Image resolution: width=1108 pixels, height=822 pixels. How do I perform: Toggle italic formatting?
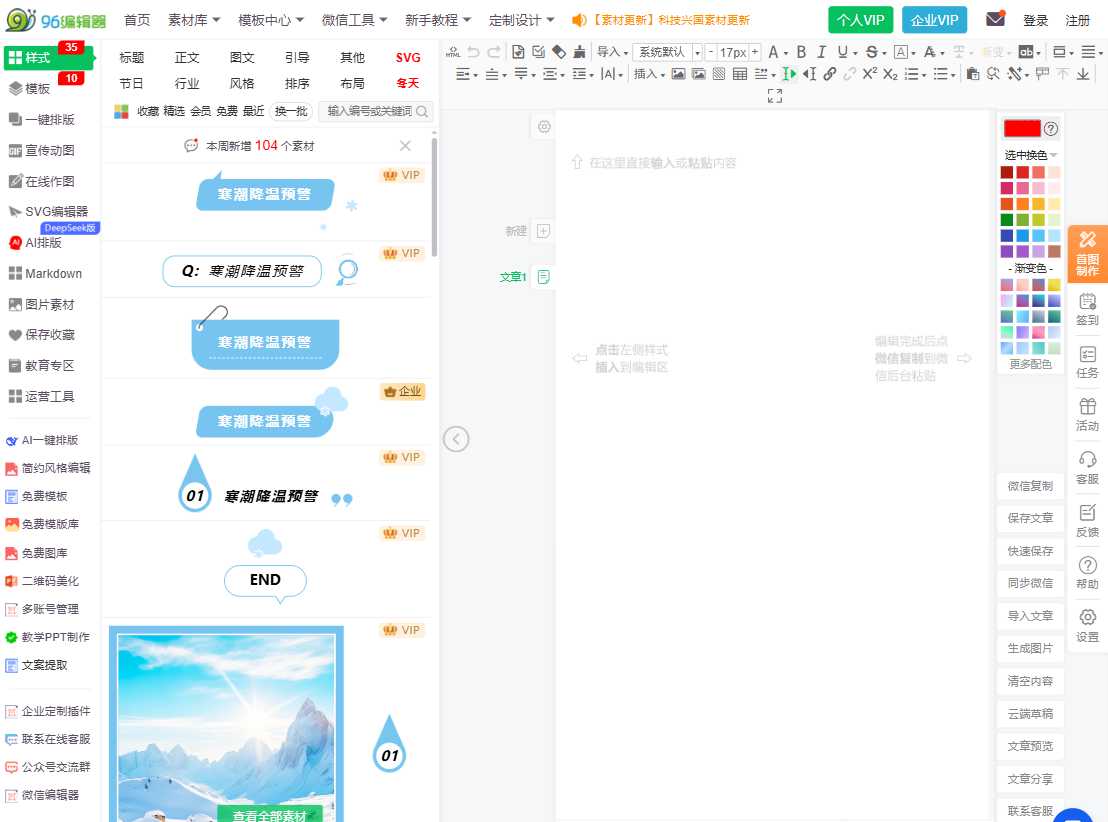820,51
